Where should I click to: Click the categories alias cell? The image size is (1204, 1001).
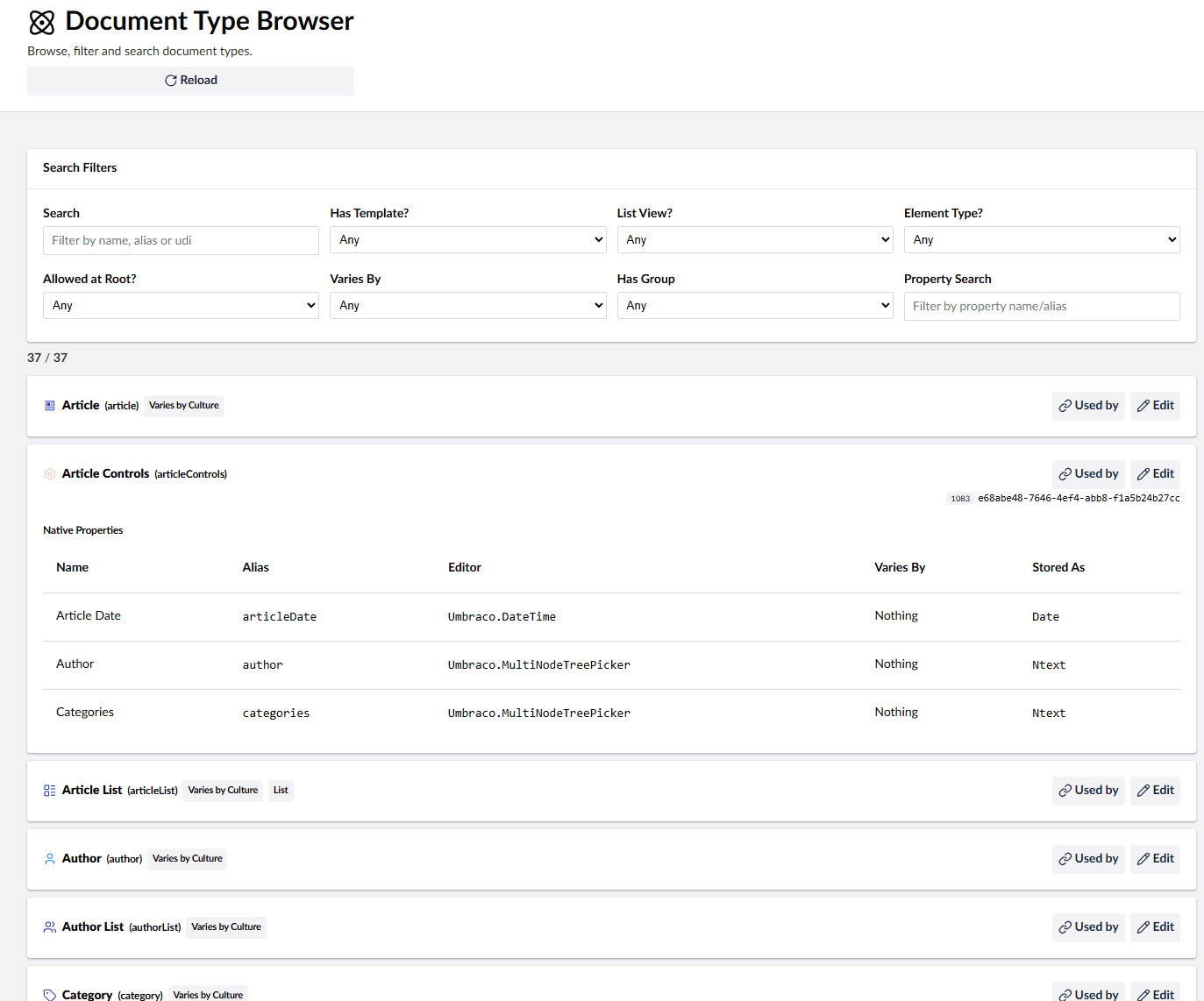coord(276,713)
